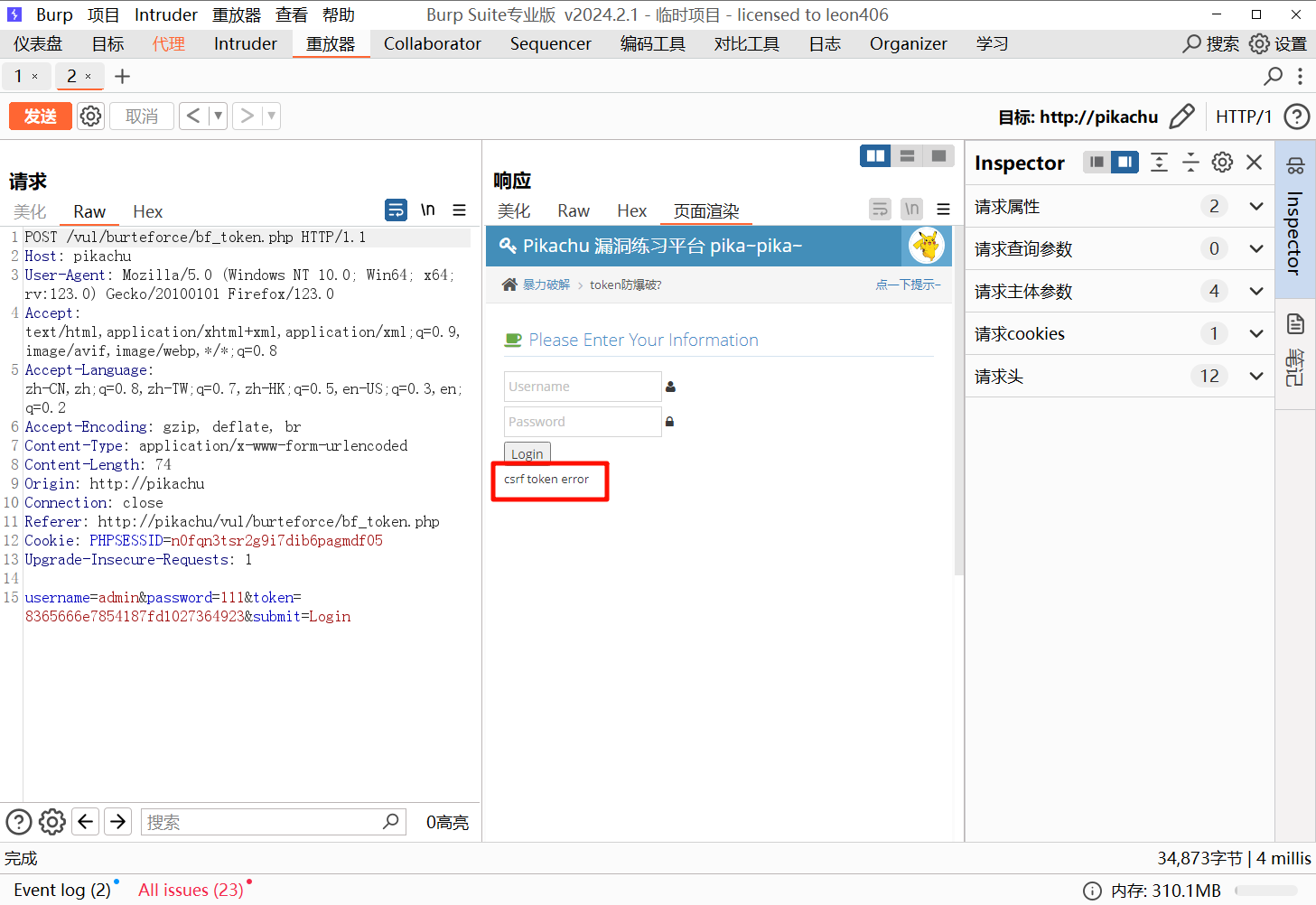Select combined tabbed layout view
1316x905 pixels.
click(938, 156)
